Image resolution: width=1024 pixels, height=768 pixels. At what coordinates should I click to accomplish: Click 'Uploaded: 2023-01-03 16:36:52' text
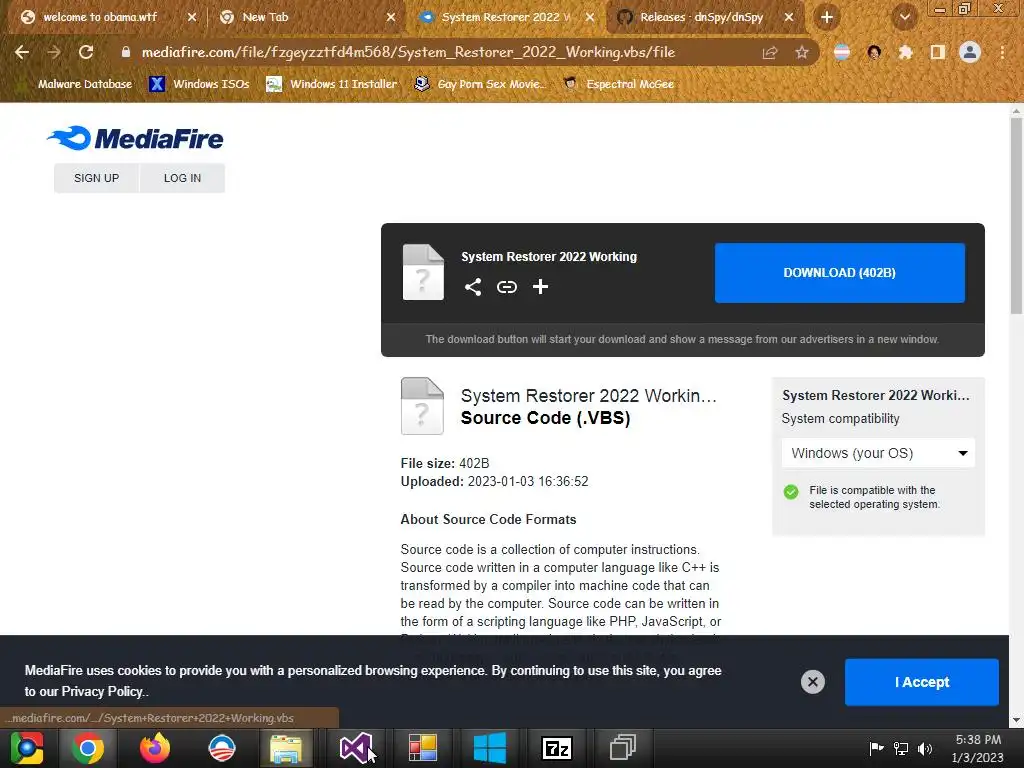tap(494, 481)
